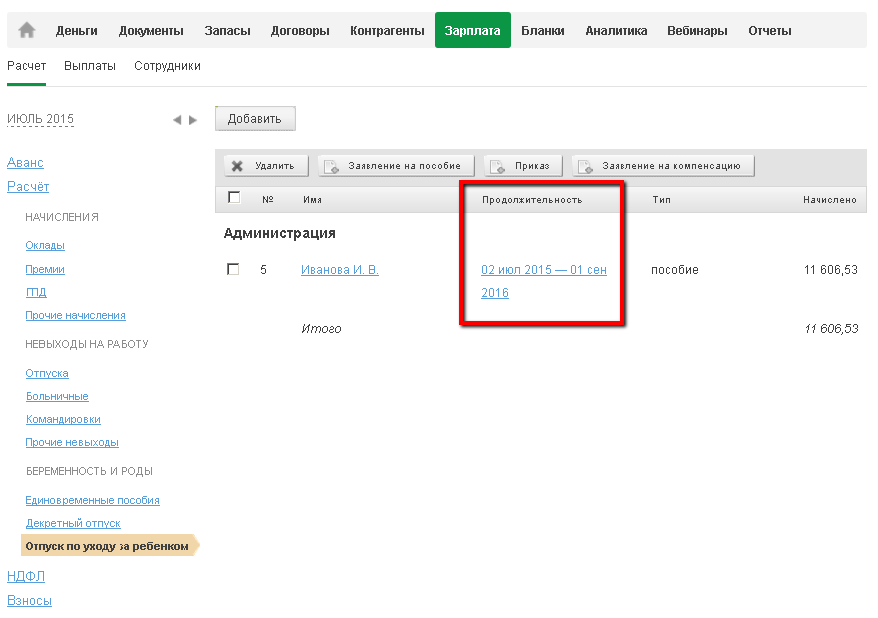Open the Контрагенты section
The width and height of the screenshot is (878, 618).
(x=387, y=31)
